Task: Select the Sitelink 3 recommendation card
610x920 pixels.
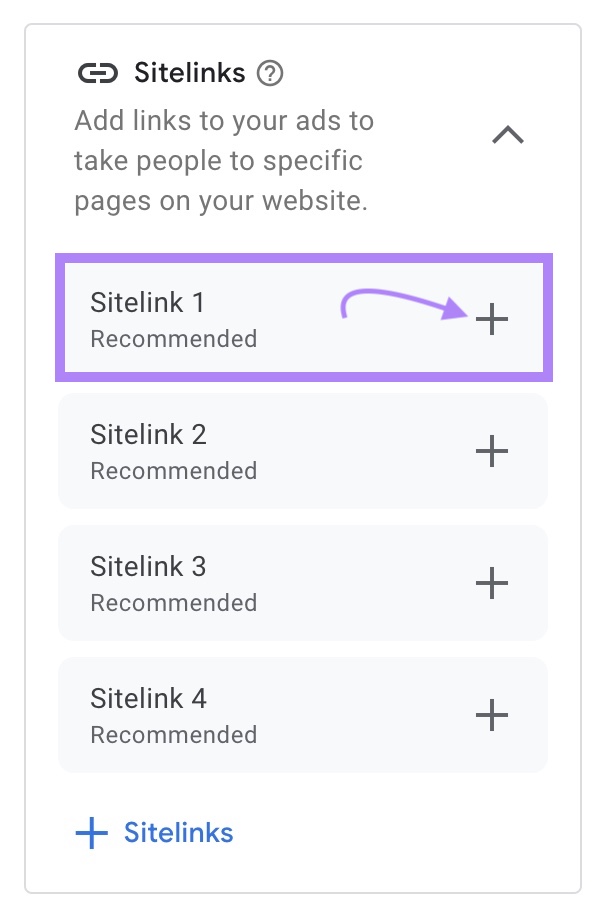Action: tap(300, 583)
